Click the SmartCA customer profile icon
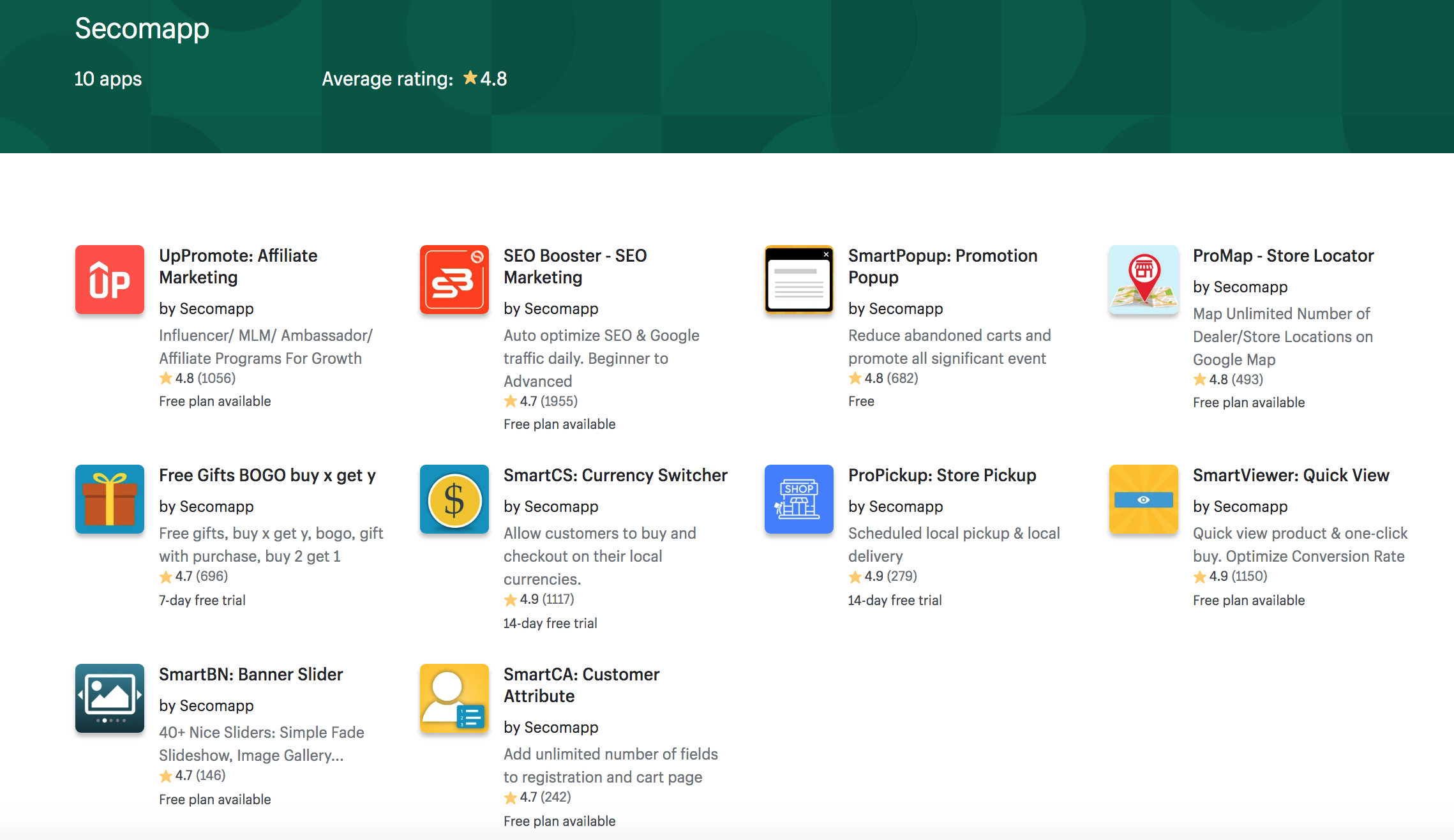The height and width of the screenshot is (840, 1454). click(454, 698)
